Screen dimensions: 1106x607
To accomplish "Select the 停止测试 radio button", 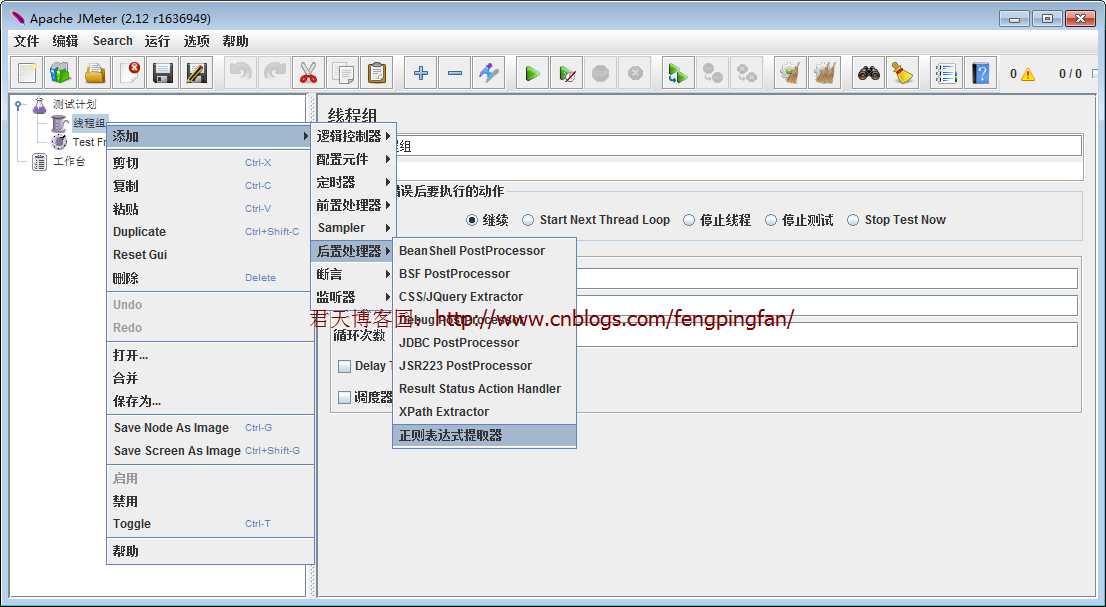I will (771, 220).
